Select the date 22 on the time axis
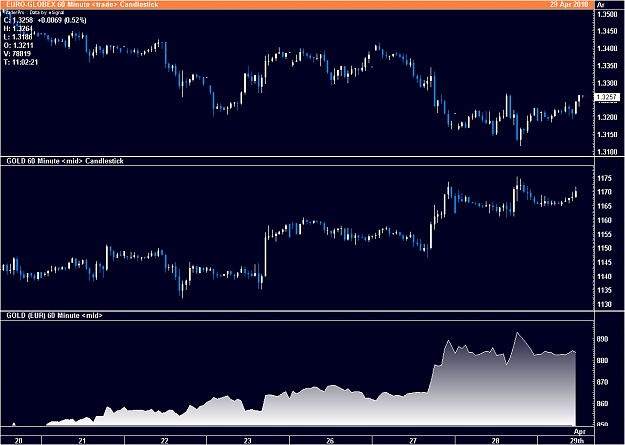This screenshot has width=625, height=445. (x=165, y=441)
